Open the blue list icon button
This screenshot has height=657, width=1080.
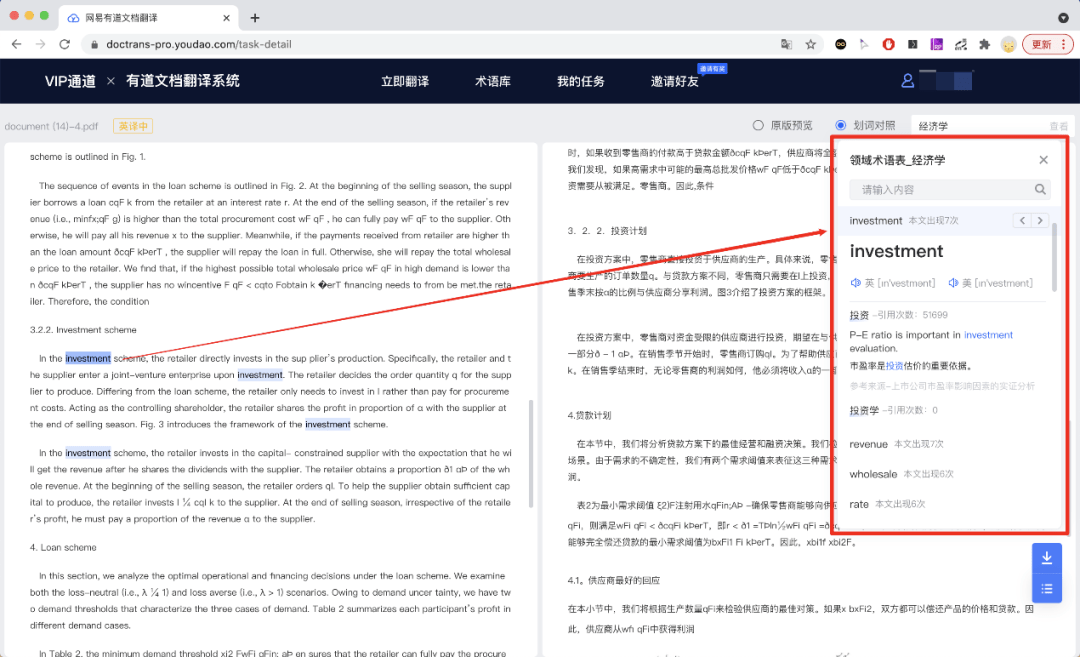click(1046, 588)
